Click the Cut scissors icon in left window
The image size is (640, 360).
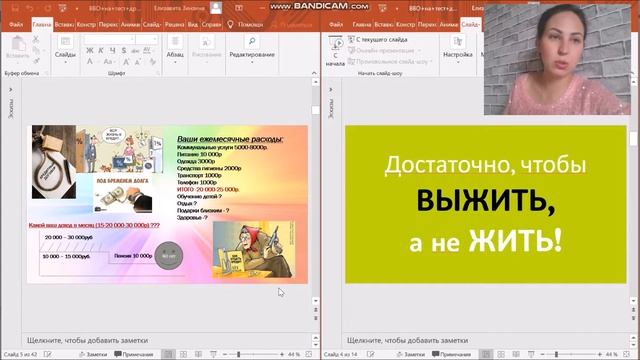click(x=36, y=40)
